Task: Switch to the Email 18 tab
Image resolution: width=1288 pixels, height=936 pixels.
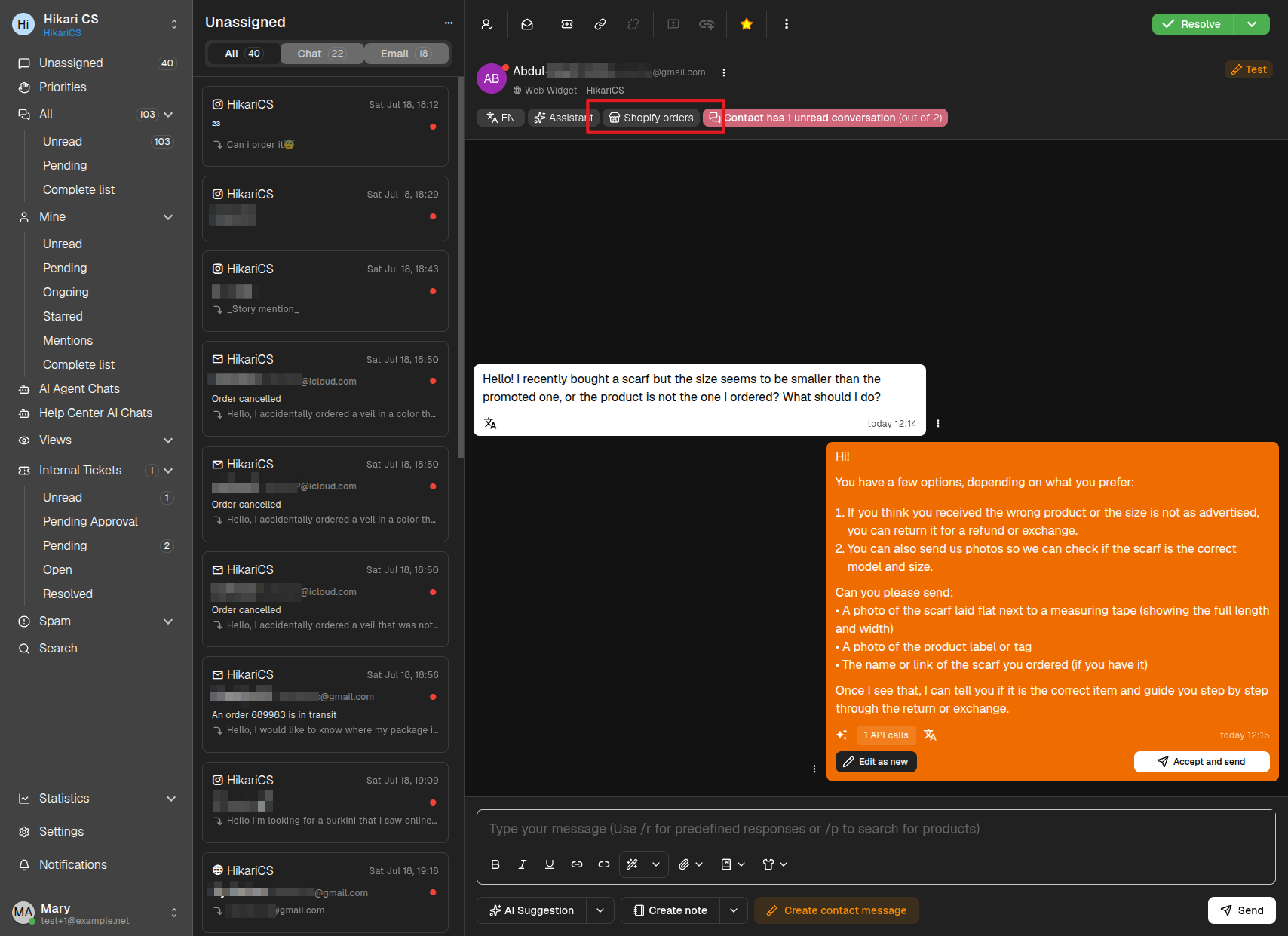Action: tap(406, 54)
